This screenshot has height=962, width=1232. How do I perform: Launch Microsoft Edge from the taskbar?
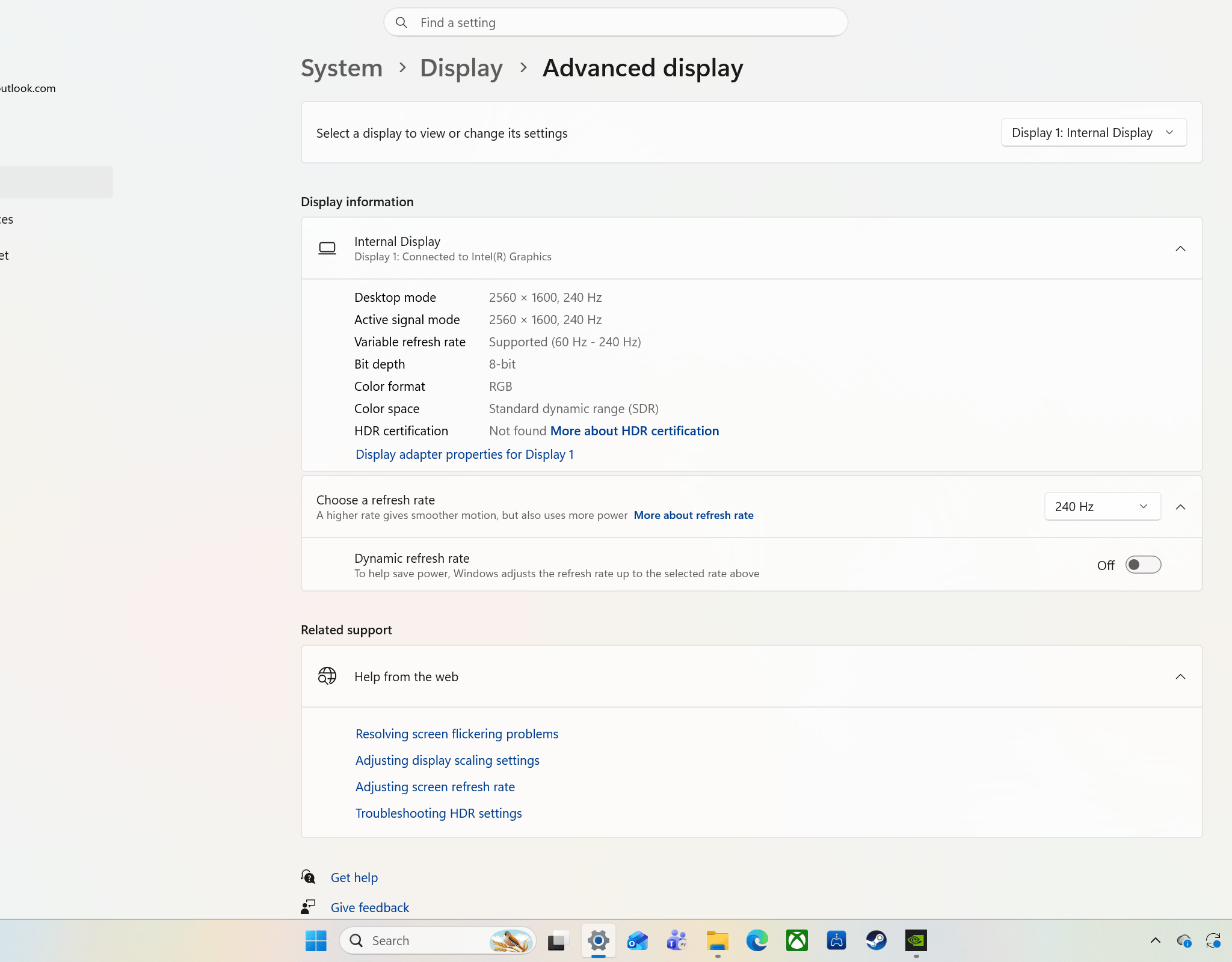[x=757, y=940]
